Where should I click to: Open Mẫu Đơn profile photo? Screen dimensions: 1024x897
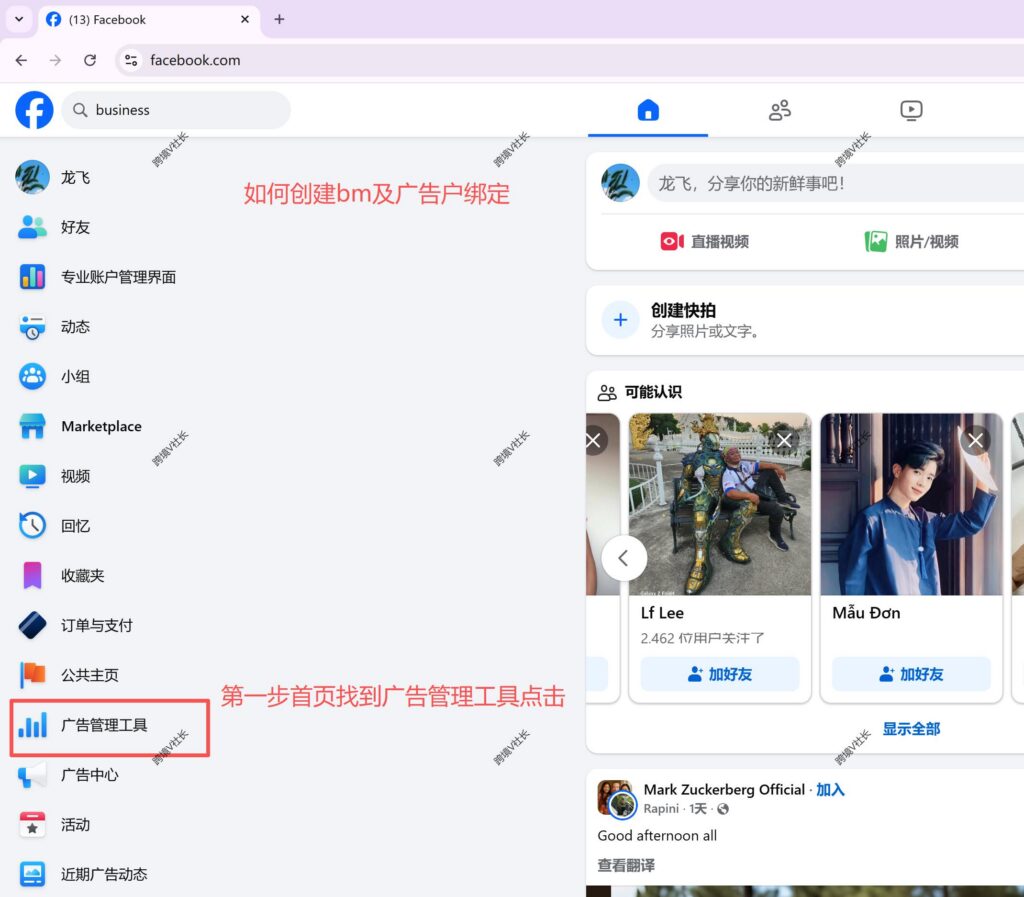click(x=911, y=503)
